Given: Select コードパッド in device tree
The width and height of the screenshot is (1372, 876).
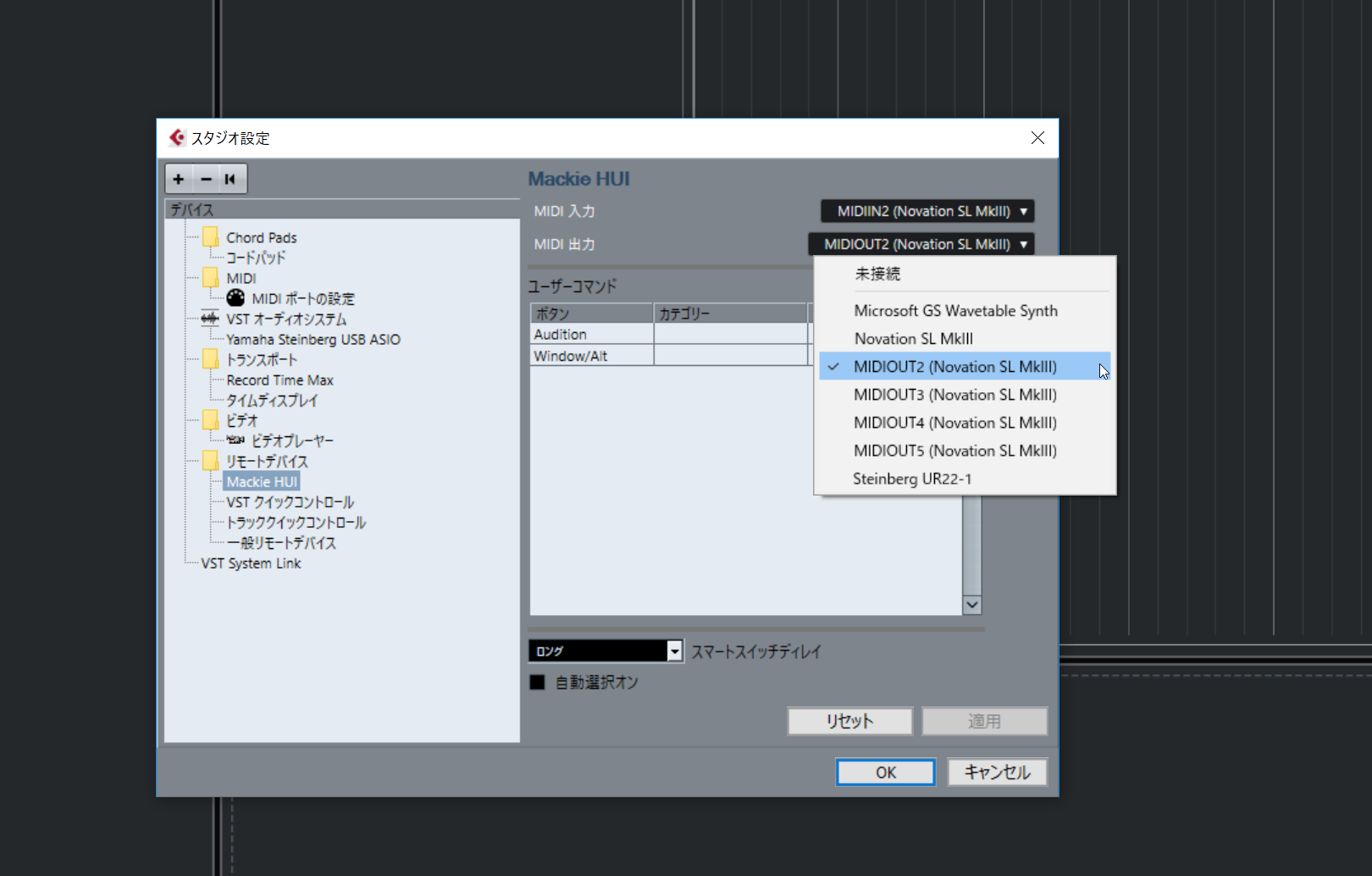Looking at the screenshot, I should click(256, 258).
